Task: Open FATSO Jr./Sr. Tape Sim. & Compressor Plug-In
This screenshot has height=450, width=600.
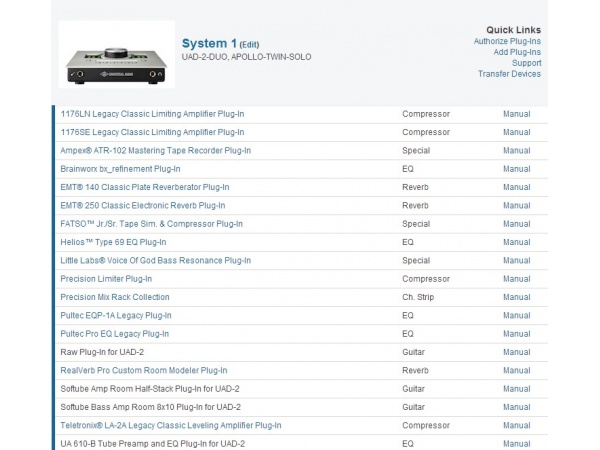Action: point(152,224)
